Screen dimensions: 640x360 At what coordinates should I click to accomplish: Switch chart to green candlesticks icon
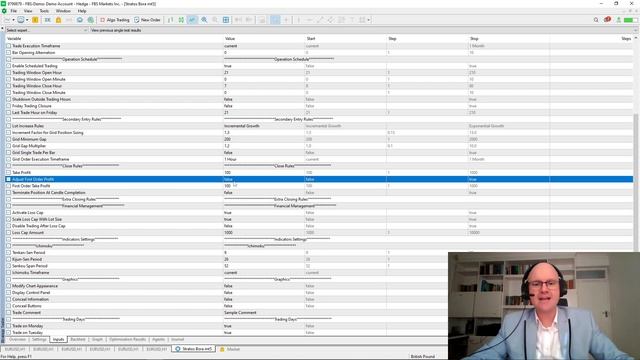coord(181,20)
